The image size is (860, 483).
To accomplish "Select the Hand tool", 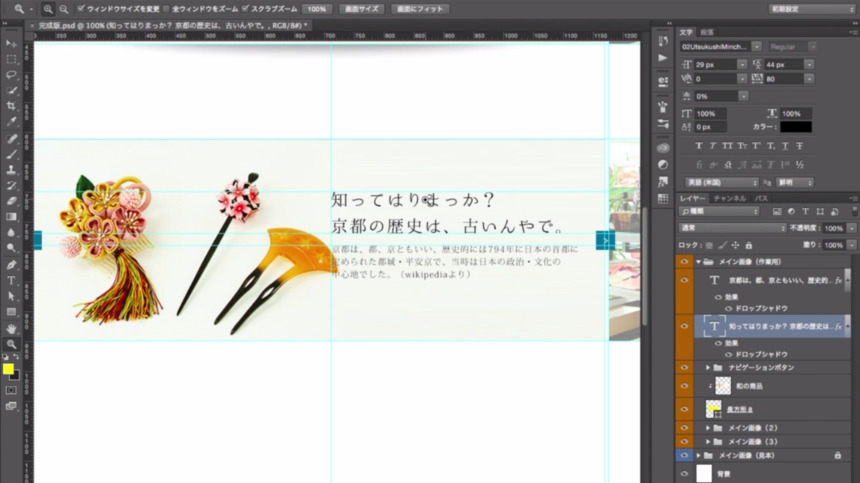I will coord(11,328).
